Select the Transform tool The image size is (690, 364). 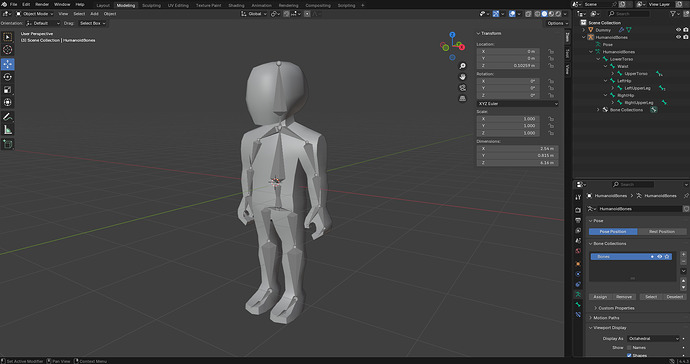pos(7,103)
